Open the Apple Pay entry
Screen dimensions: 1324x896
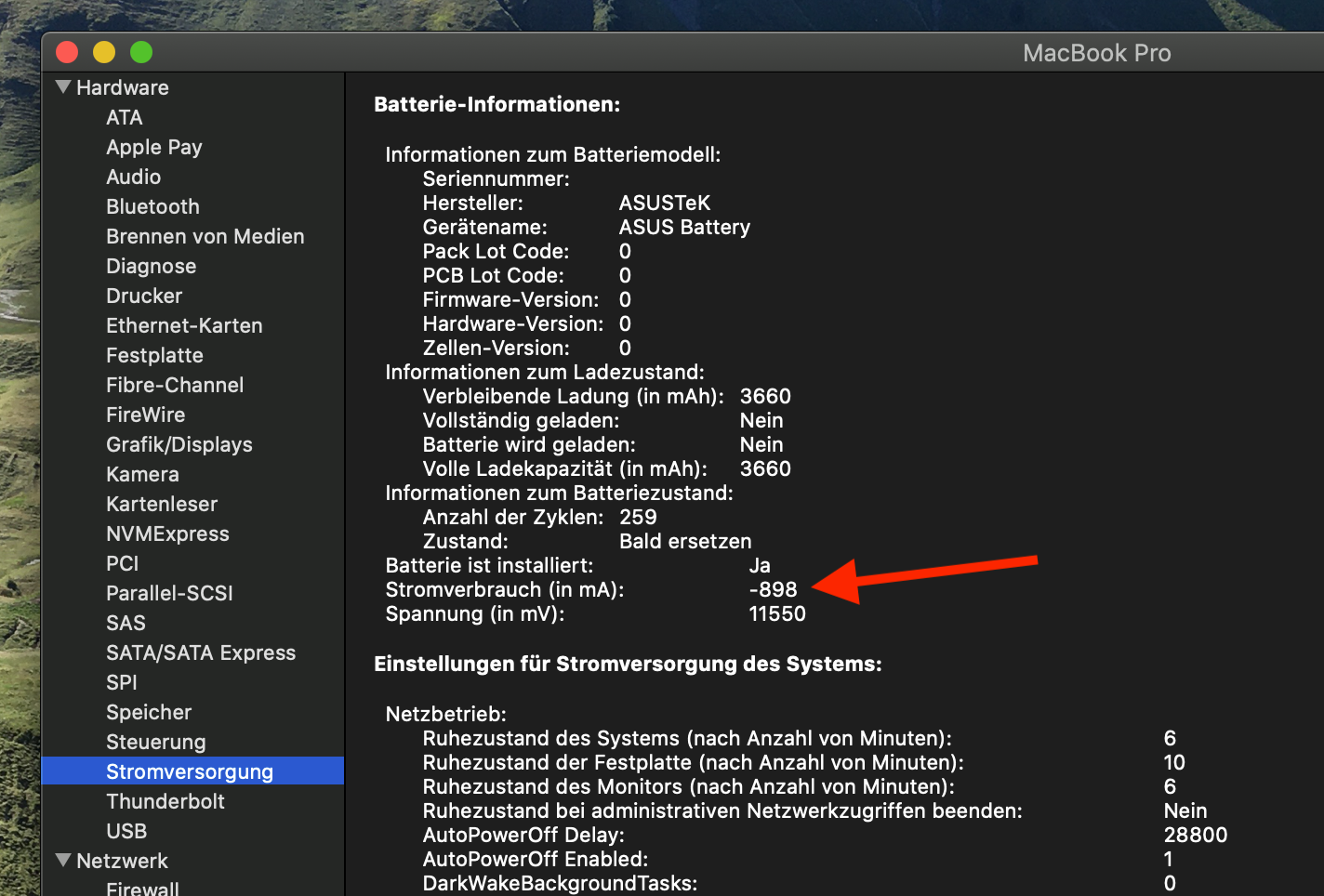153,147
